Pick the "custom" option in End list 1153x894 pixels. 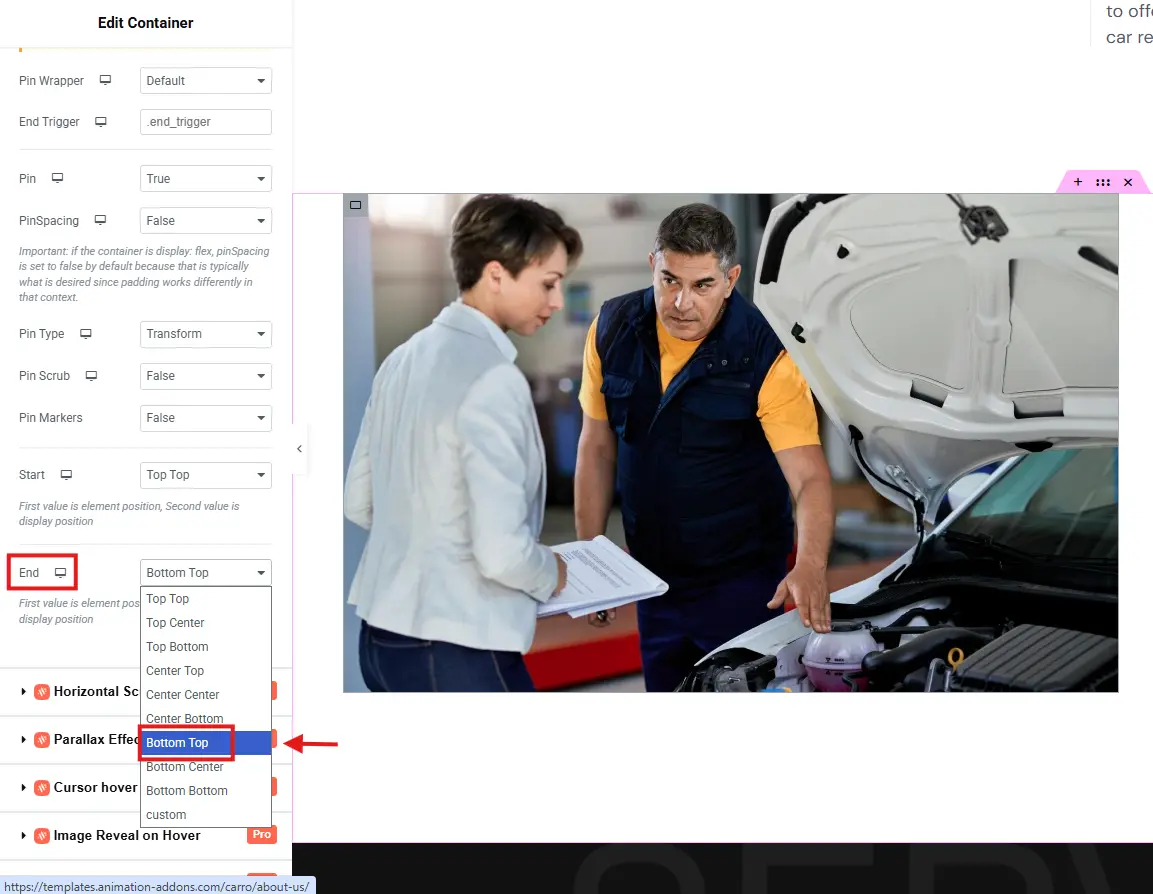[166, 815]
